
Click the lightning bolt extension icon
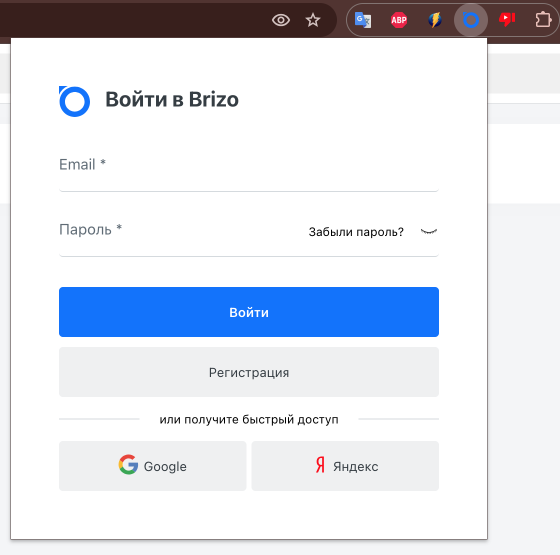click(435, 20)
